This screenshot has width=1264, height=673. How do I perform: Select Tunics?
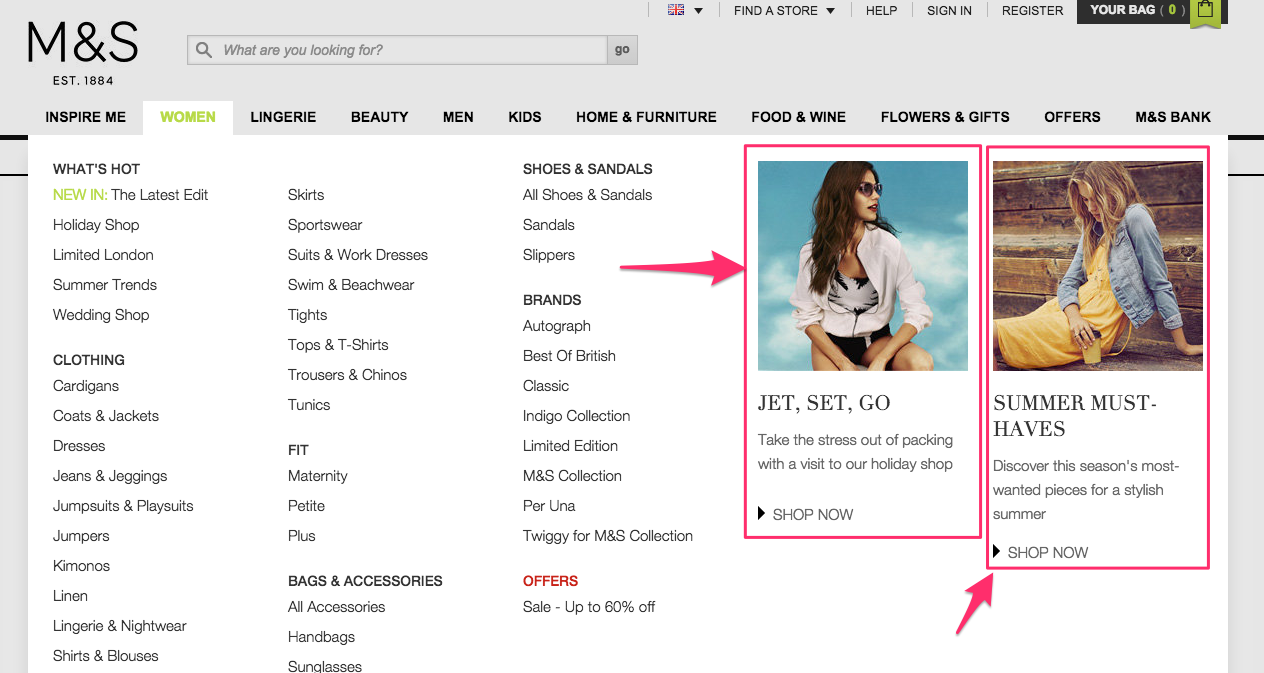[309, 405]
